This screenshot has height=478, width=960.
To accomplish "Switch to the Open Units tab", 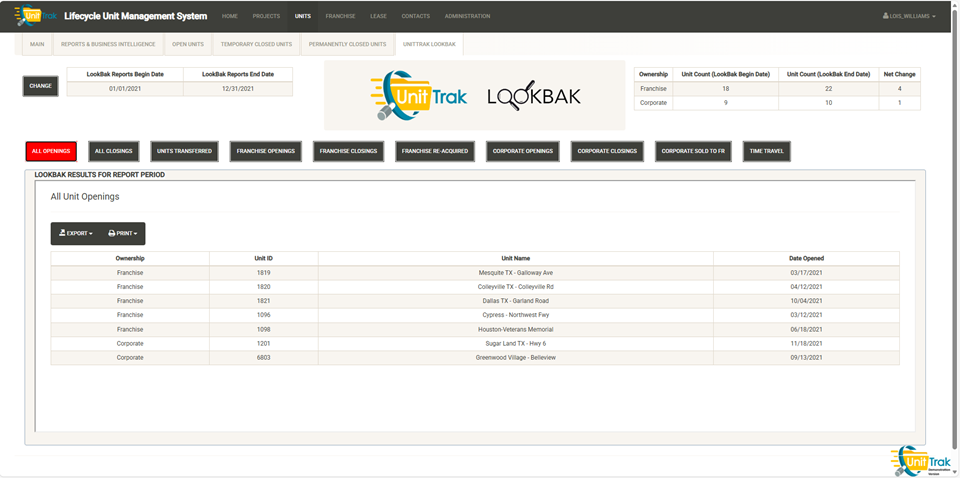I will coord(188,44).
